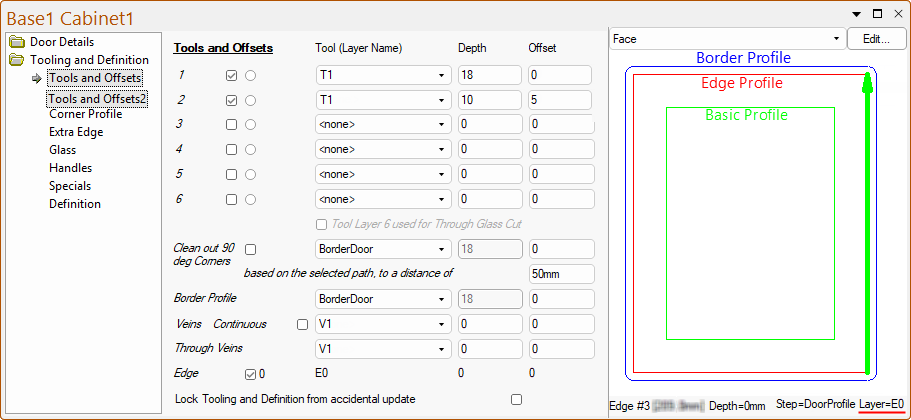Open Corner Profile settings
This screenshot has height=420, width=911.
[85, 114]
